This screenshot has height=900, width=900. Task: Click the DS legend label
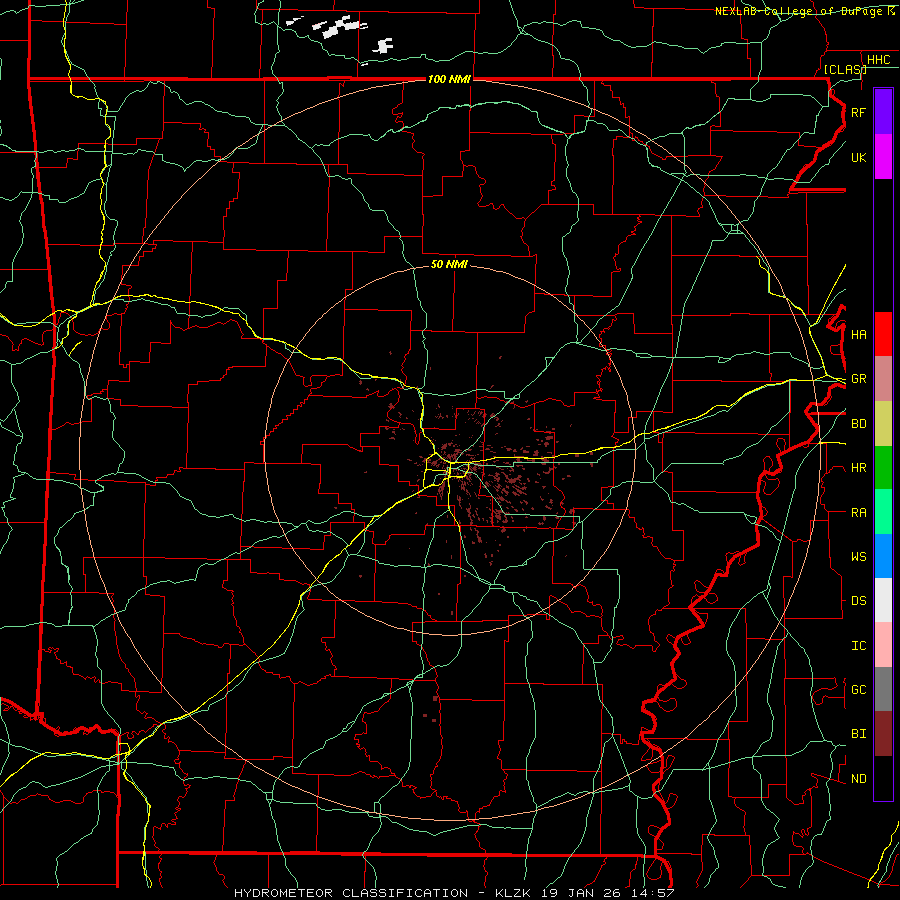[x=858, y=601]
